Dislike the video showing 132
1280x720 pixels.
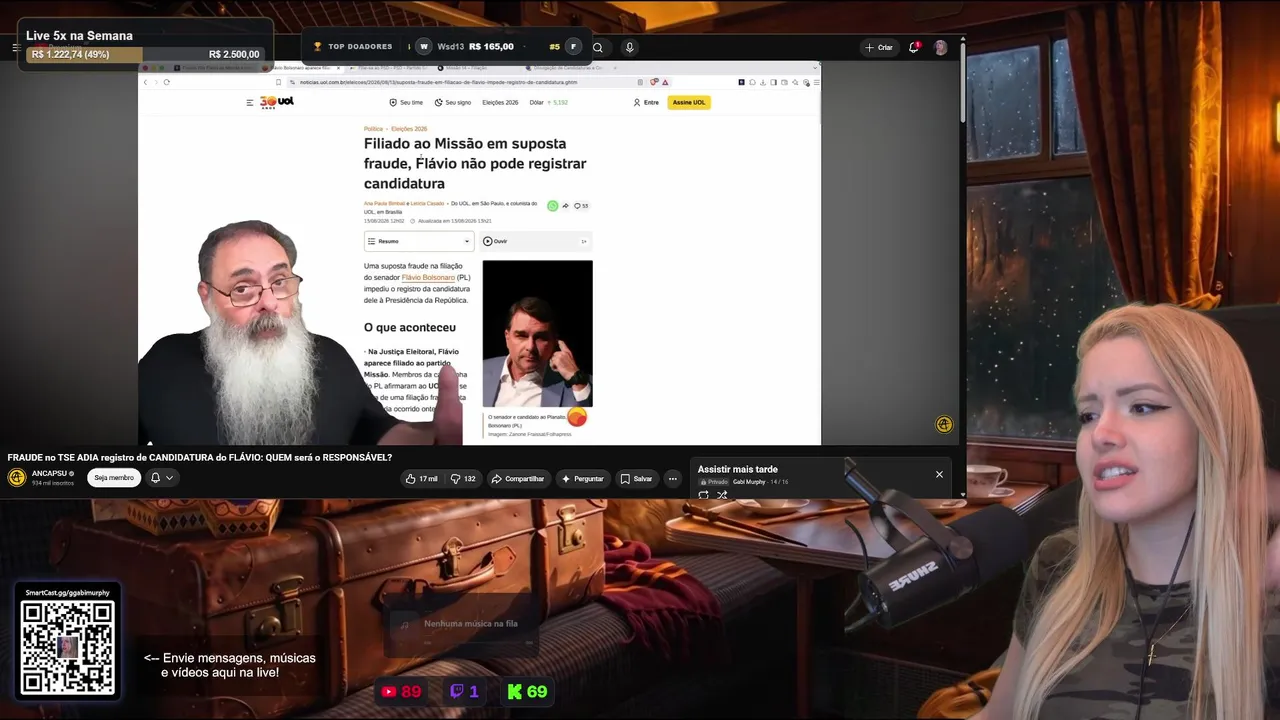pos(463,479)
